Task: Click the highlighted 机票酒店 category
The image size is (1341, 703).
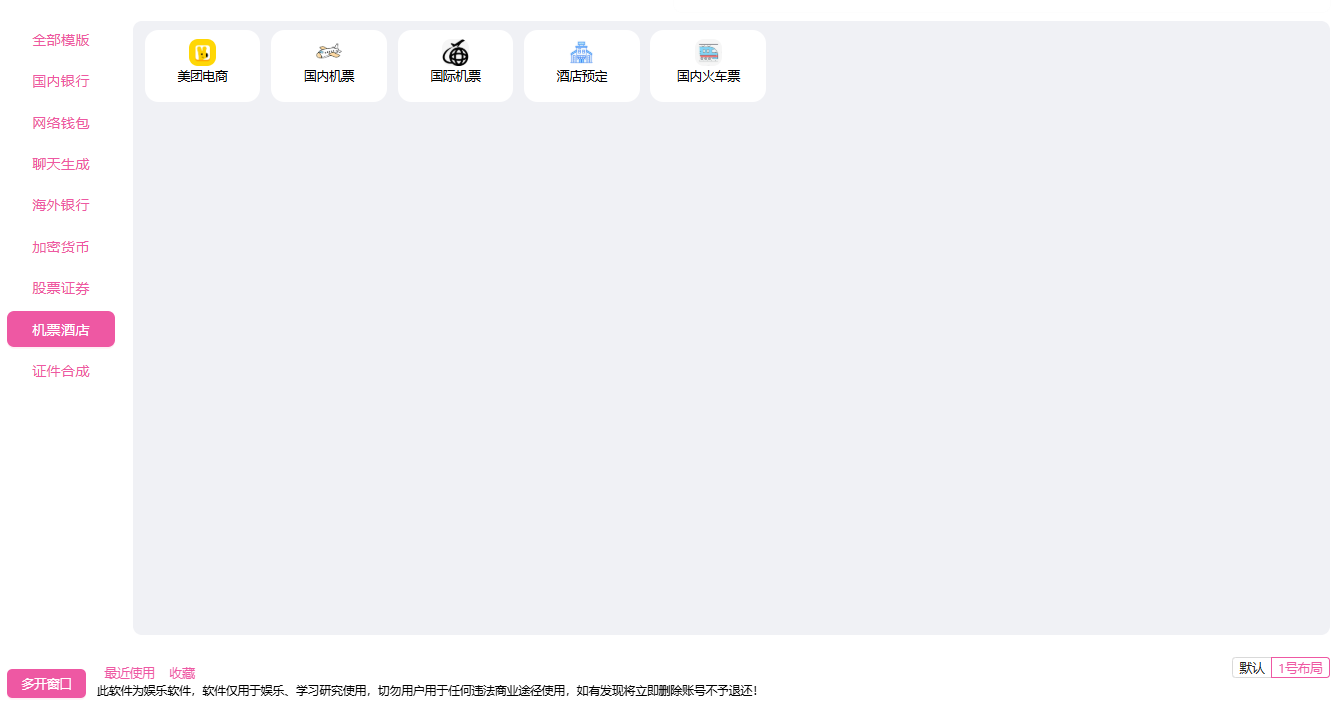Action: (61, 330)
